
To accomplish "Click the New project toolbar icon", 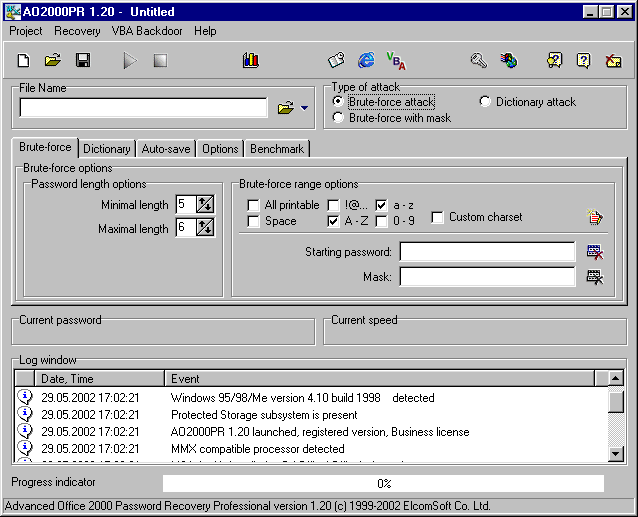I will (24, 61).
